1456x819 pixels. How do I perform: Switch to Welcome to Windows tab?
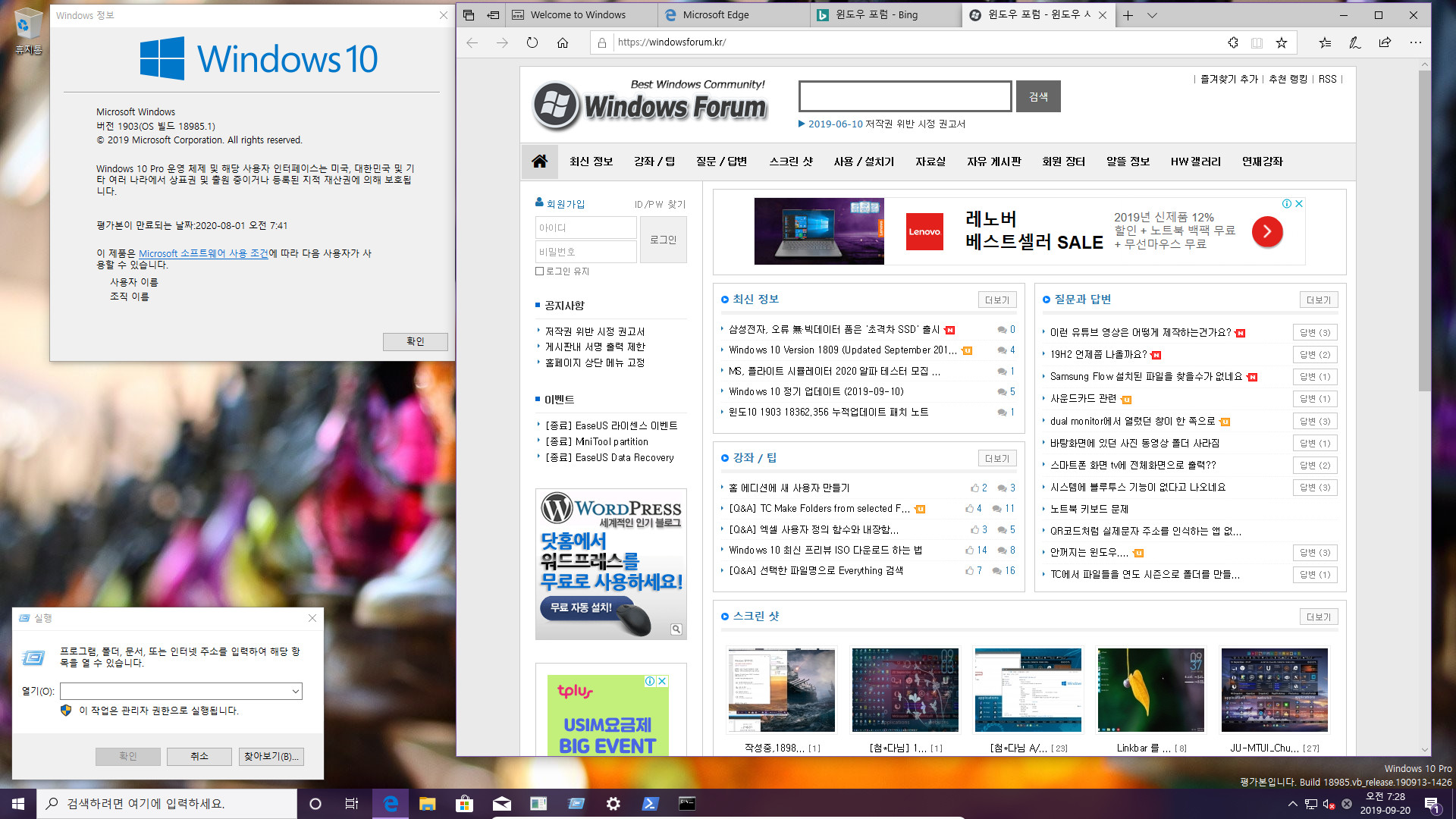pos(582,15)
